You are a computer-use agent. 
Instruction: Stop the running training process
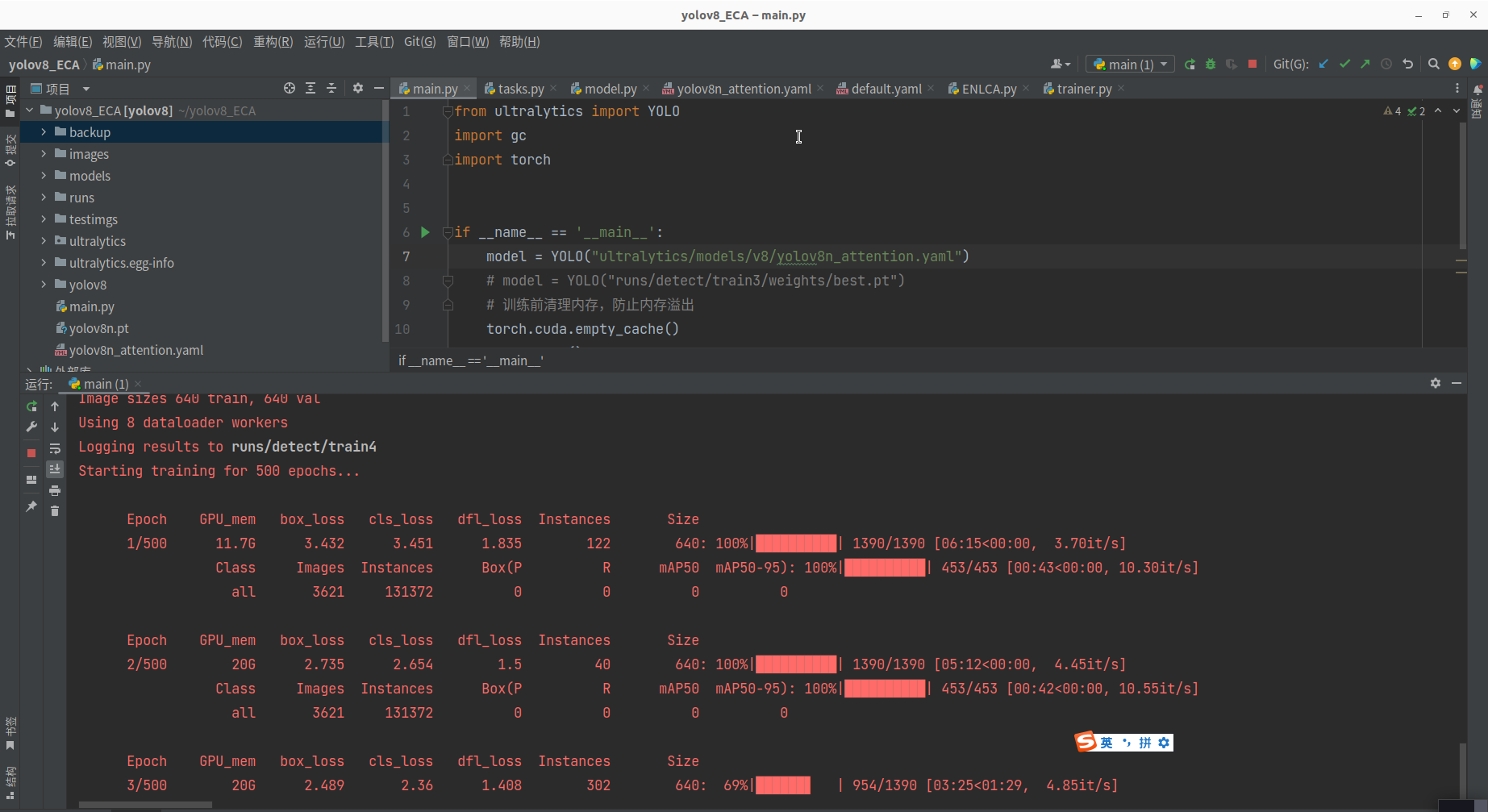[1253, 64]
